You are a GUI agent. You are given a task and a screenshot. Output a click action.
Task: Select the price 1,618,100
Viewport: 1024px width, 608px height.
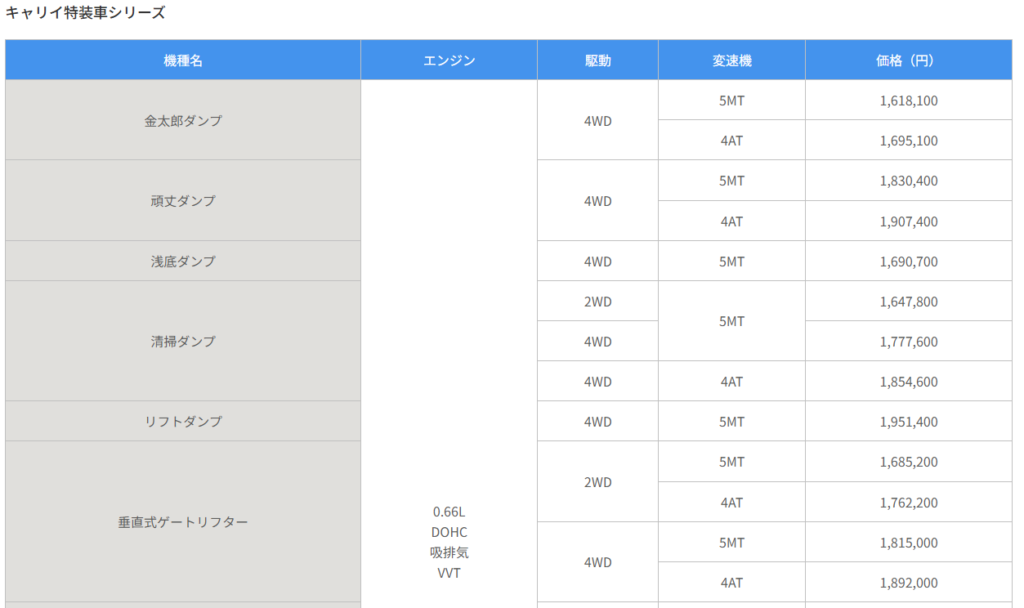(908, 100)
